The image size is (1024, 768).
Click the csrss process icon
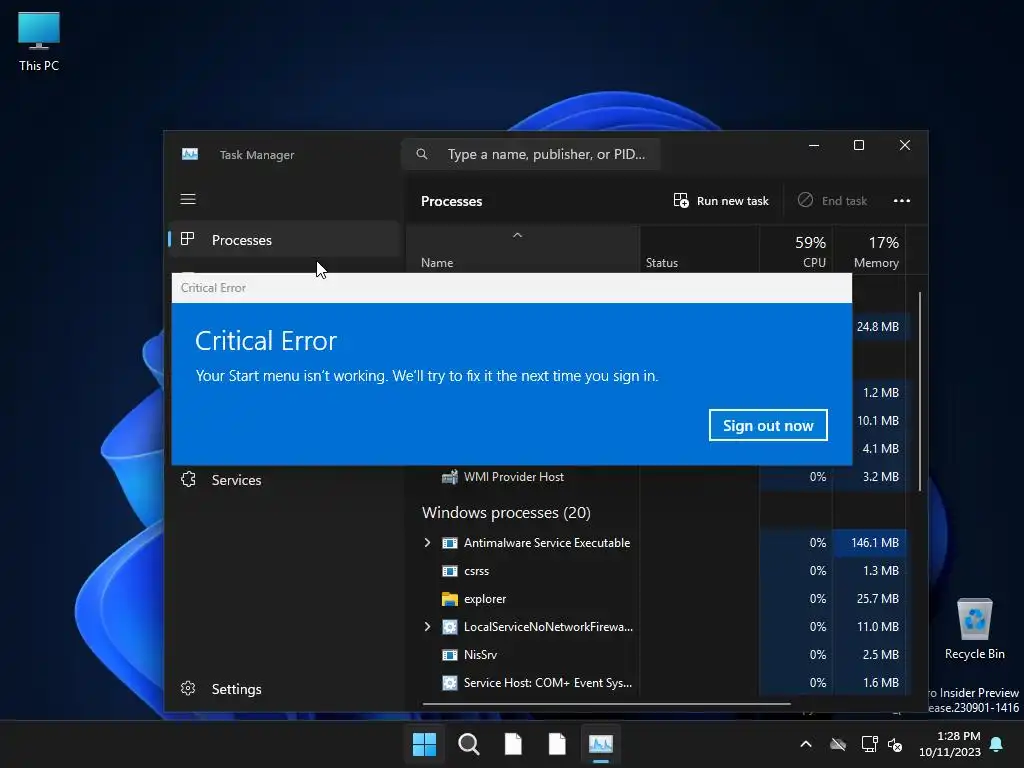click(x=450, y=571)
